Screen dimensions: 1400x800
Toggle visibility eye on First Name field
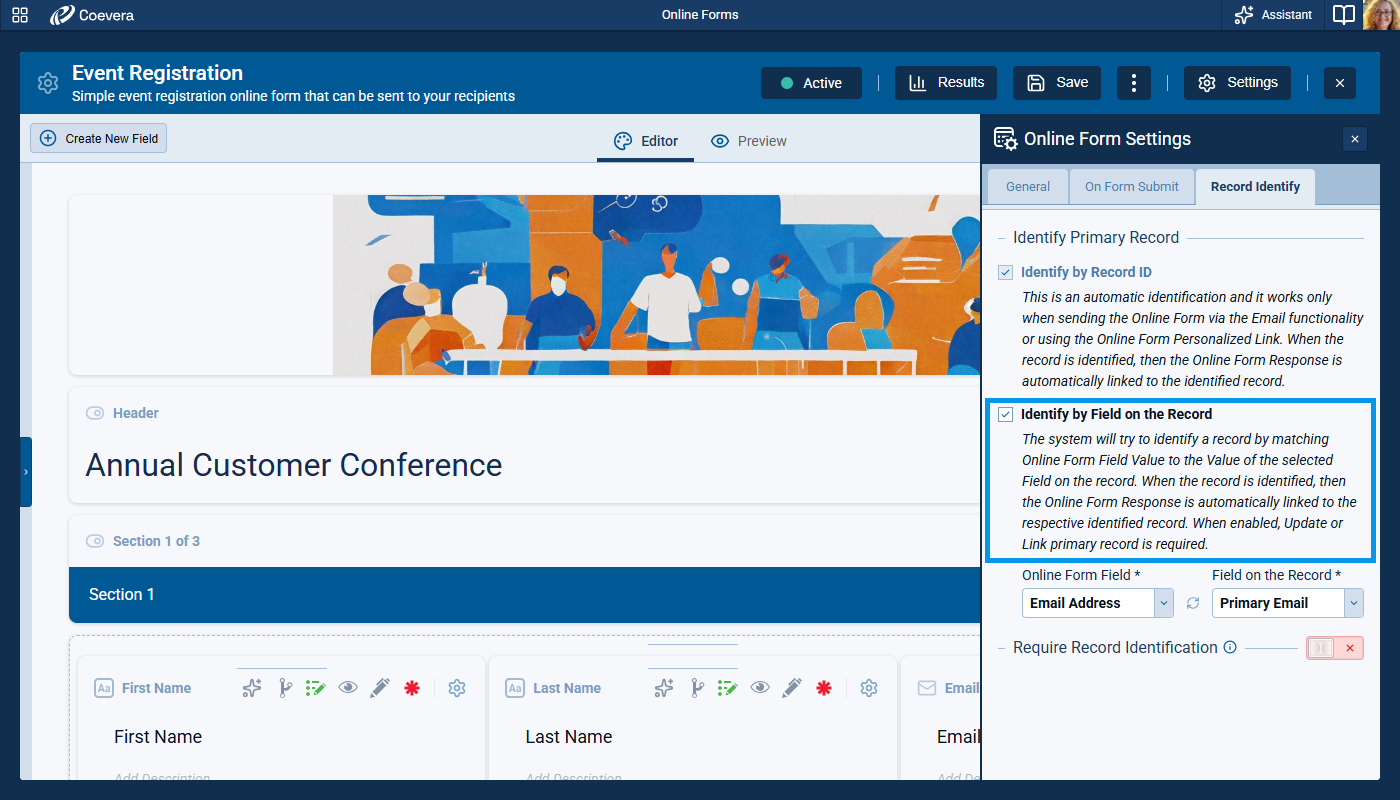347,688
